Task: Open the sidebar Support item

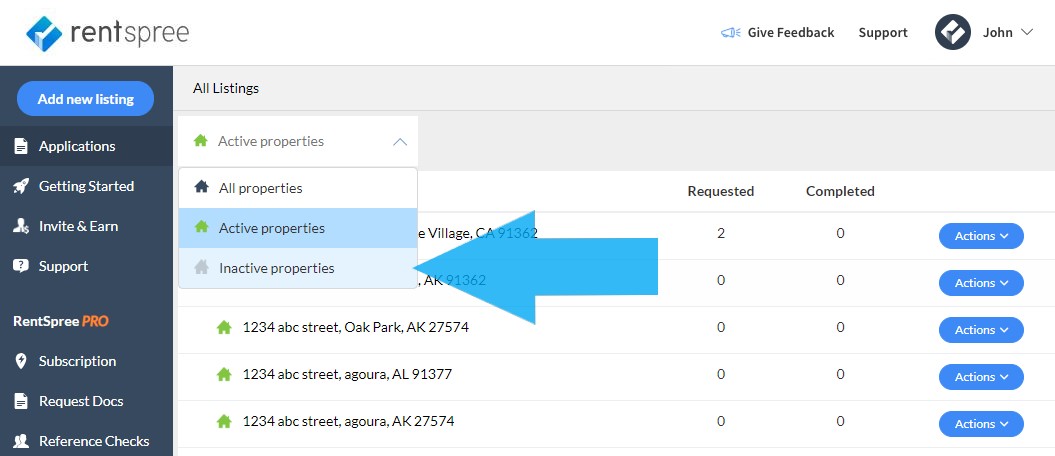Action: (86, 266)
